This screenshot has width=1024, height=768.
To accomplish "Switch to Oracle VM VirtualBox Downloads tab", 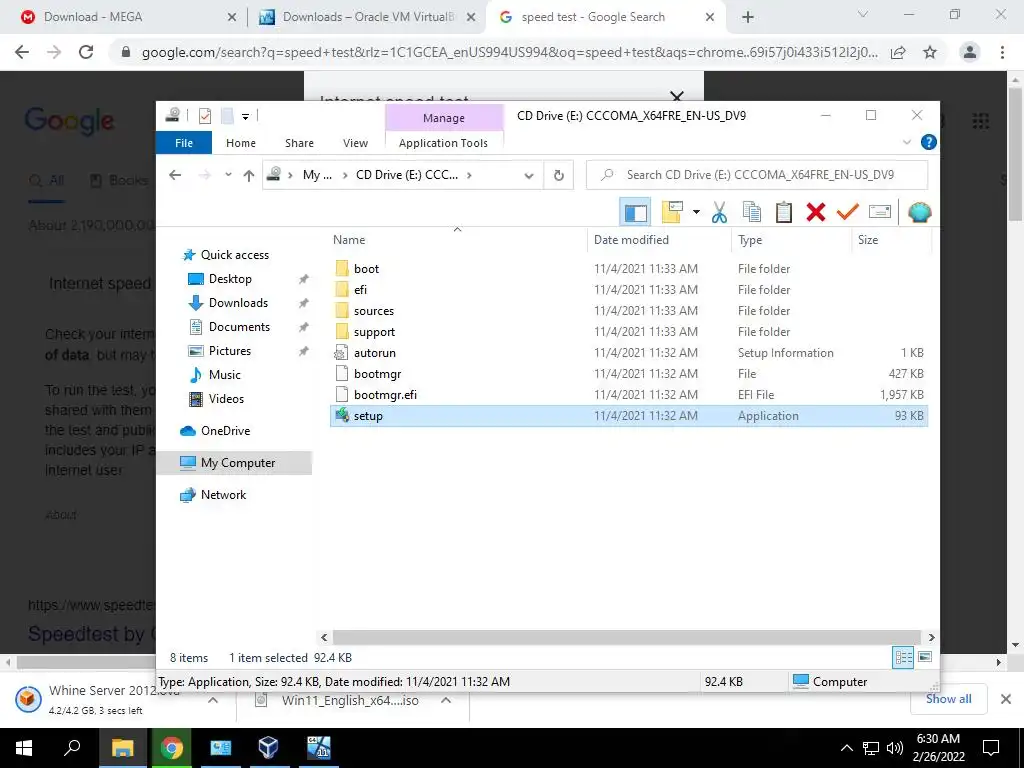I will click(x=367, y=17).
